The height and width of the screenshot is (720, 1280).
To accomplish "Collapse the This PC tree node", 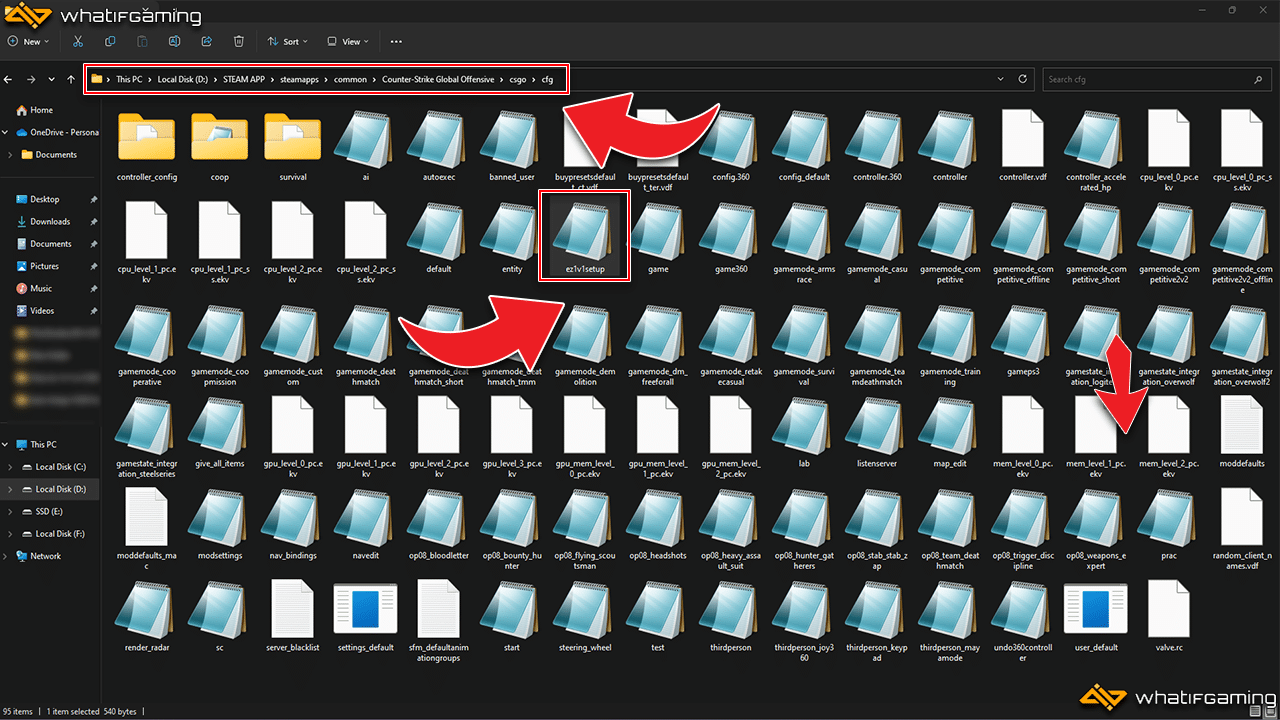I will (x=7, y=444).
